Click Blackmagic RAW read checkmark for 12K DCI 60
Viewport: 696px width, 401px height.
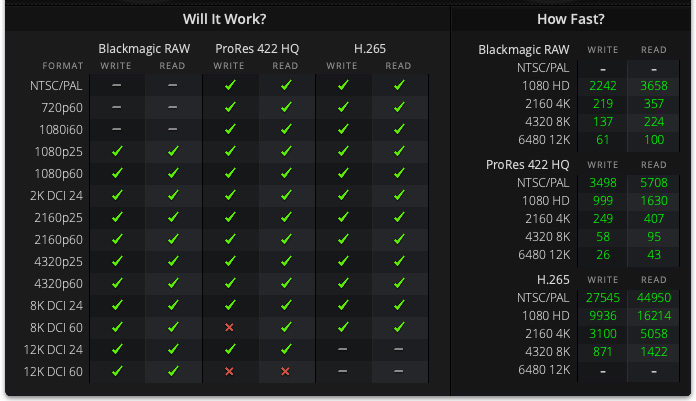point(173,371)
